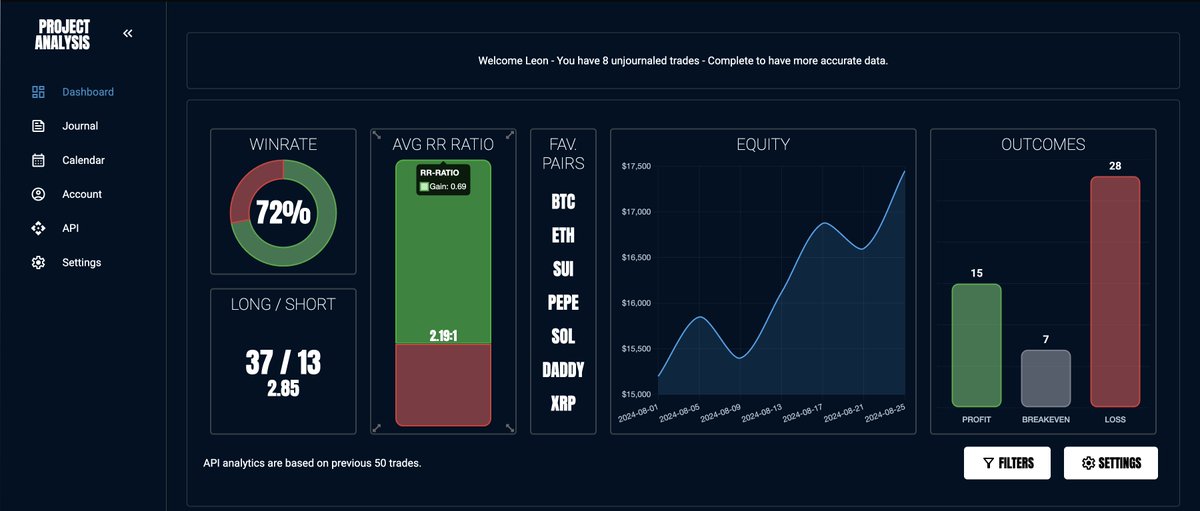Click the 37 / 13 long short value
The height and width of the screenshot is (511, 1200).
click(x=283, y=363)
